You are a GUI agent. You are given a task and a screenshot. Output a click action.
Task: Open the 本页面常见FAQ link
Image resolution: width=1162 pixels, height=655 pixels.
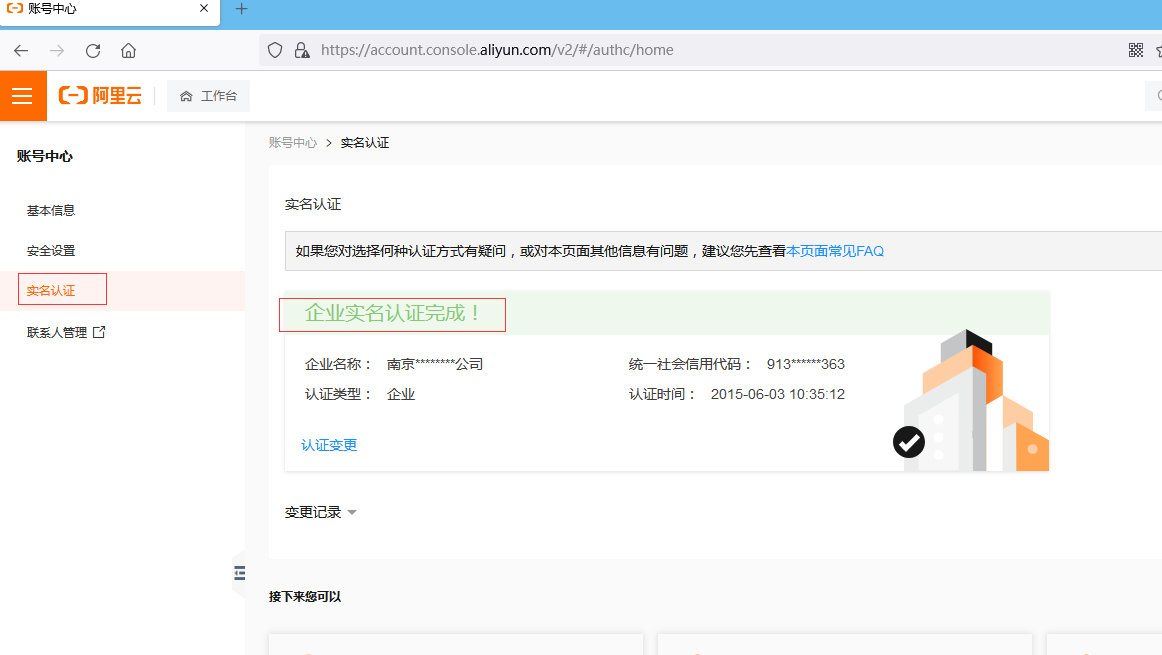tap(835, 251)
